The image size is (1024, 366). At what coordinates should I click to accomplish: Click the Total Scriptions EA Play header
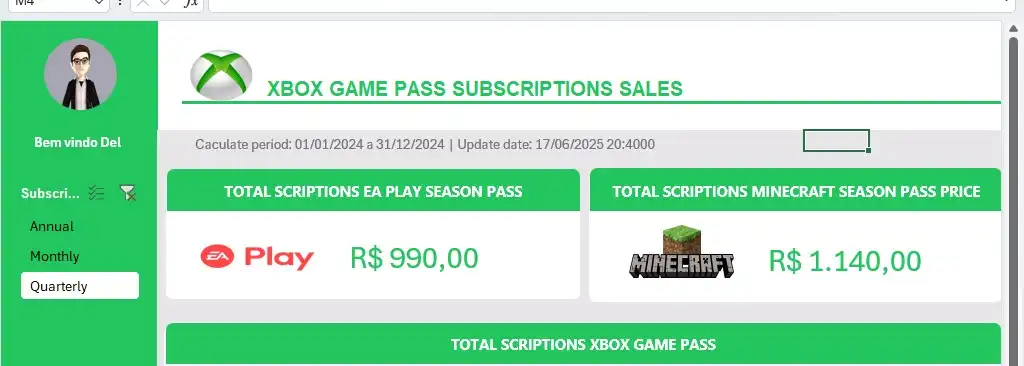[x=373, y=190]
